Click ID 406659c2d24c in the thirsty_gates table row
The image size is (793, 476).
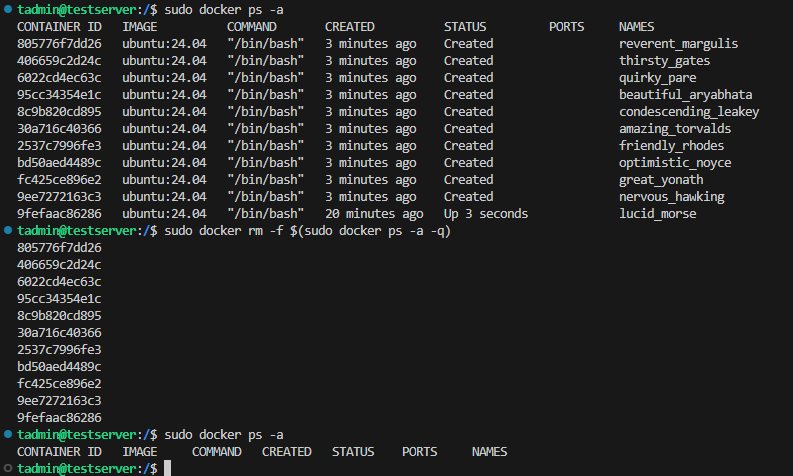pyautogui.click(x=59, y=61)
